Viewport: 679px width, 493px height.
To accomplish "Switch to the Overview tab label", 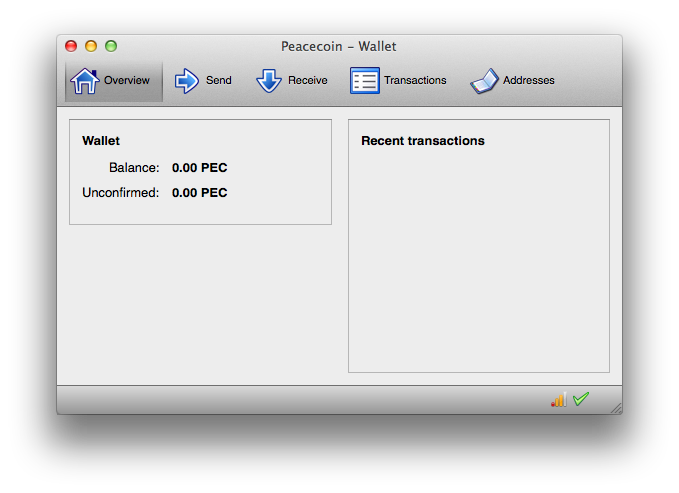I will (126, 81).
